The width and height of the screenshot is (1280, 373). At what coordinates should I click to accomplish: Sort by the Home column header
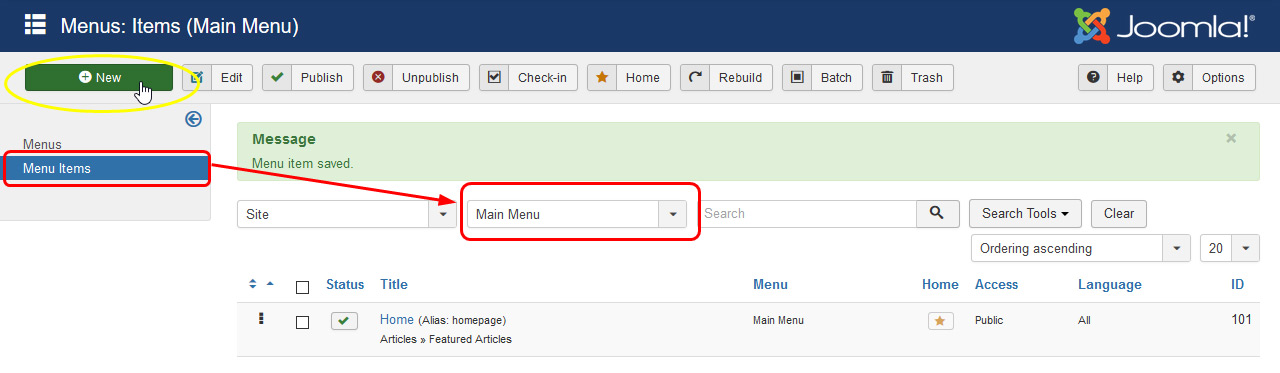tap(940, 285)
